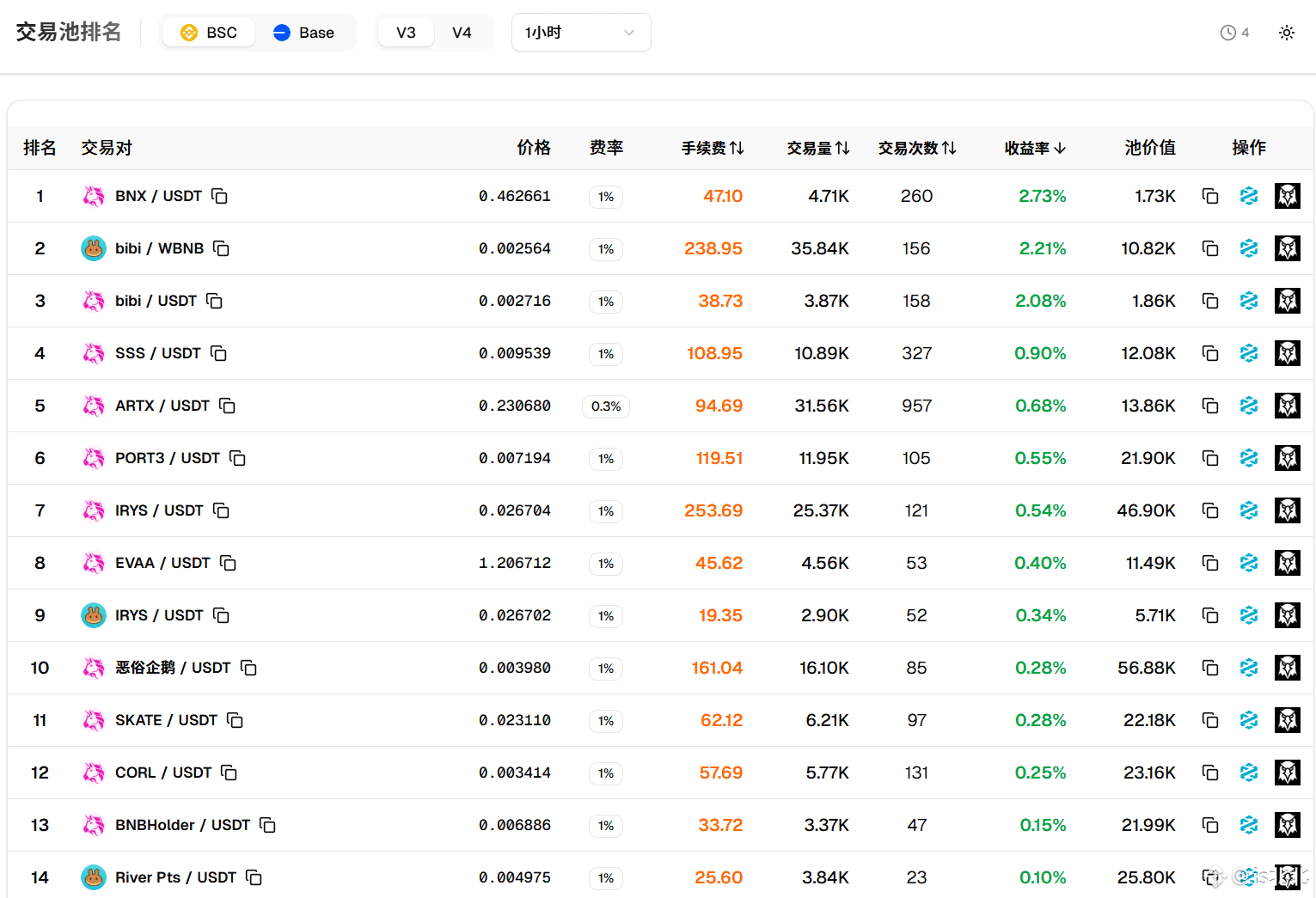The width and height of the screenshot is (1316, 898).
Task: Copy address next to BNBHolder / USDT pair
Action: 268,825
